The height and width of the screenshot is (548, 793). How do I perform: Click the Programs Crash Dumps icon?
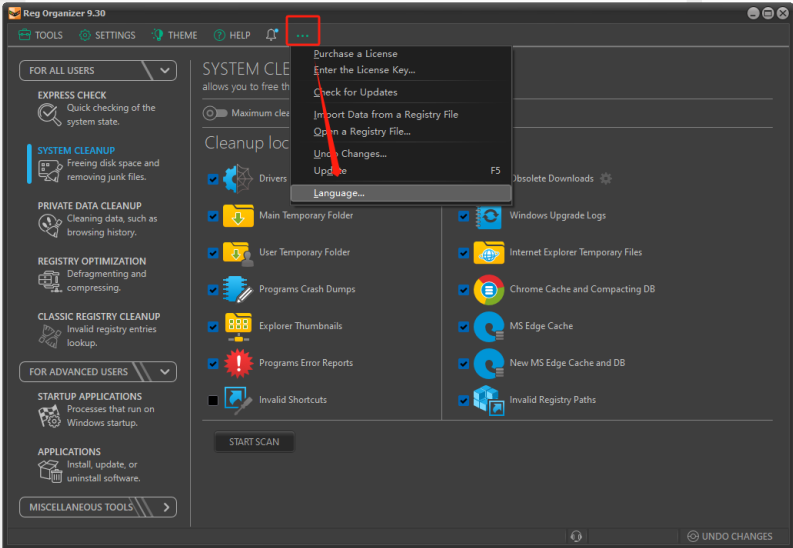pos(238,289)
